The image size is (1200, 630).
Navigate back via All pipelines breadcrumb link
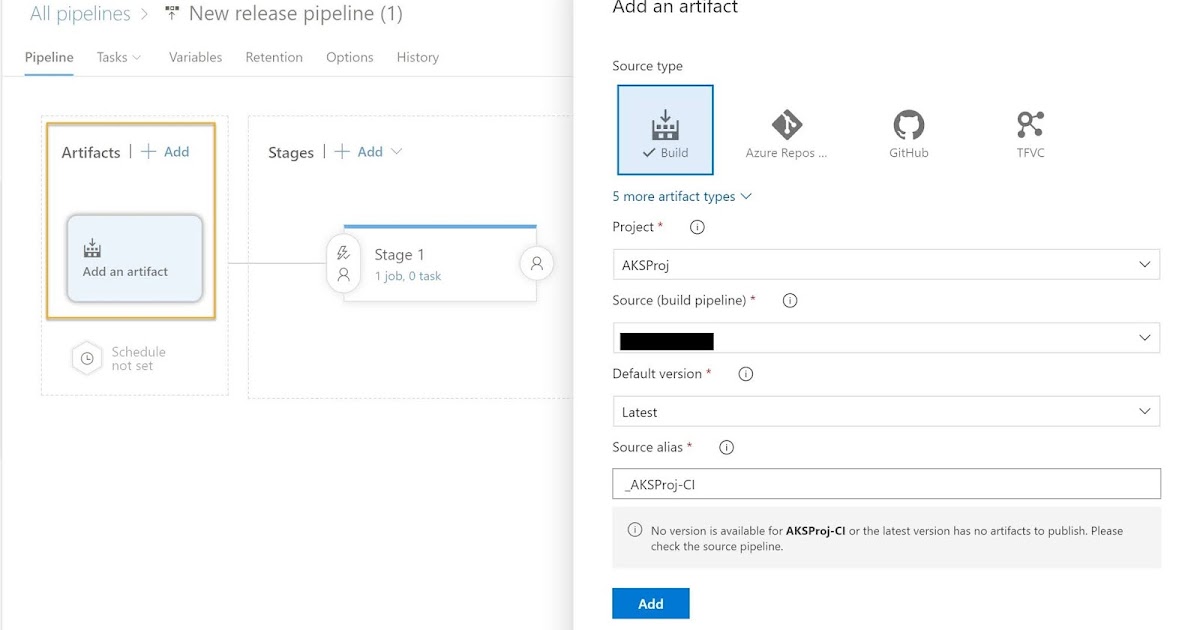tap(80, 13)
